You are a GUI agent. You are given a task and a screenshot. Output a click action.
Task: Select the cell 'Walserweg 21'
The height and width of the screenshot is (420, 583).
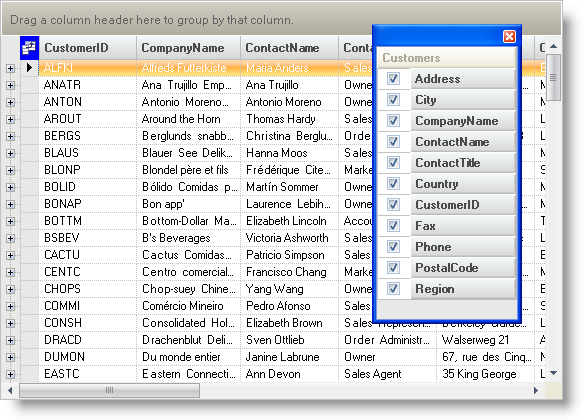pos(485,340)
